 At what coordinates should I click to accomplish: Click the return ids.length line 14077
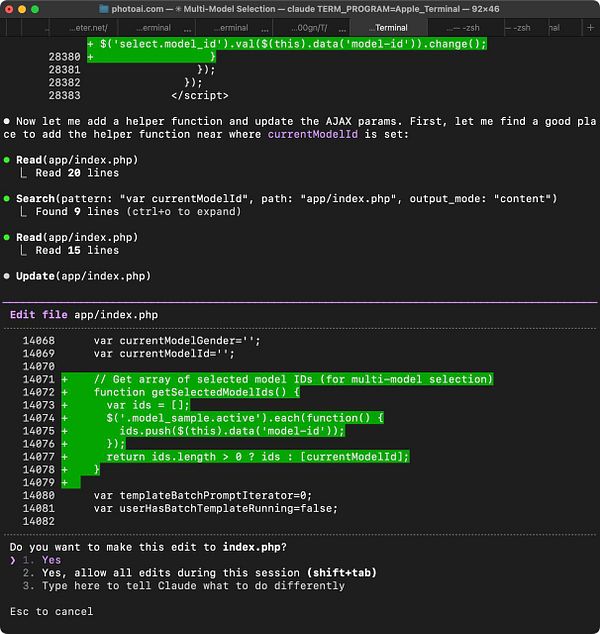click(x=258, y=457)
